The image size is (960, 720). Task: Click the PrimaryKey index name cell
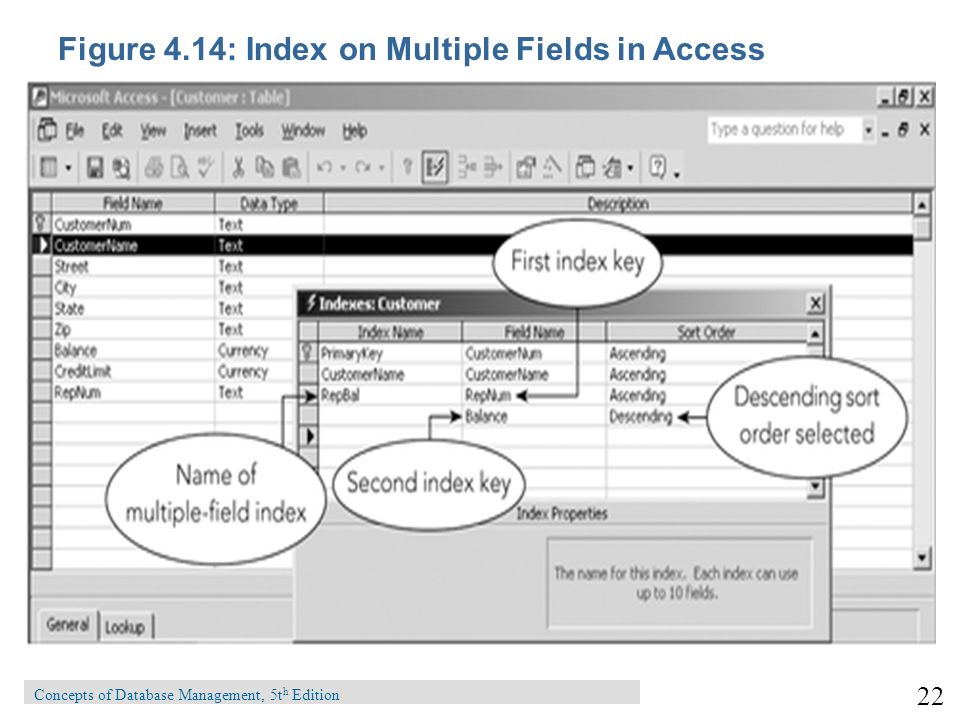[390, 353]
